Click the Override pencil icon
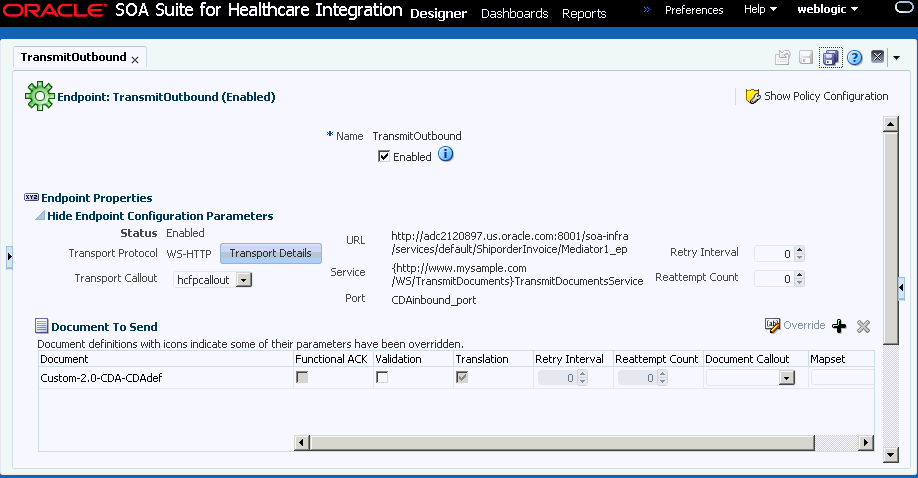 coord(772,326)
